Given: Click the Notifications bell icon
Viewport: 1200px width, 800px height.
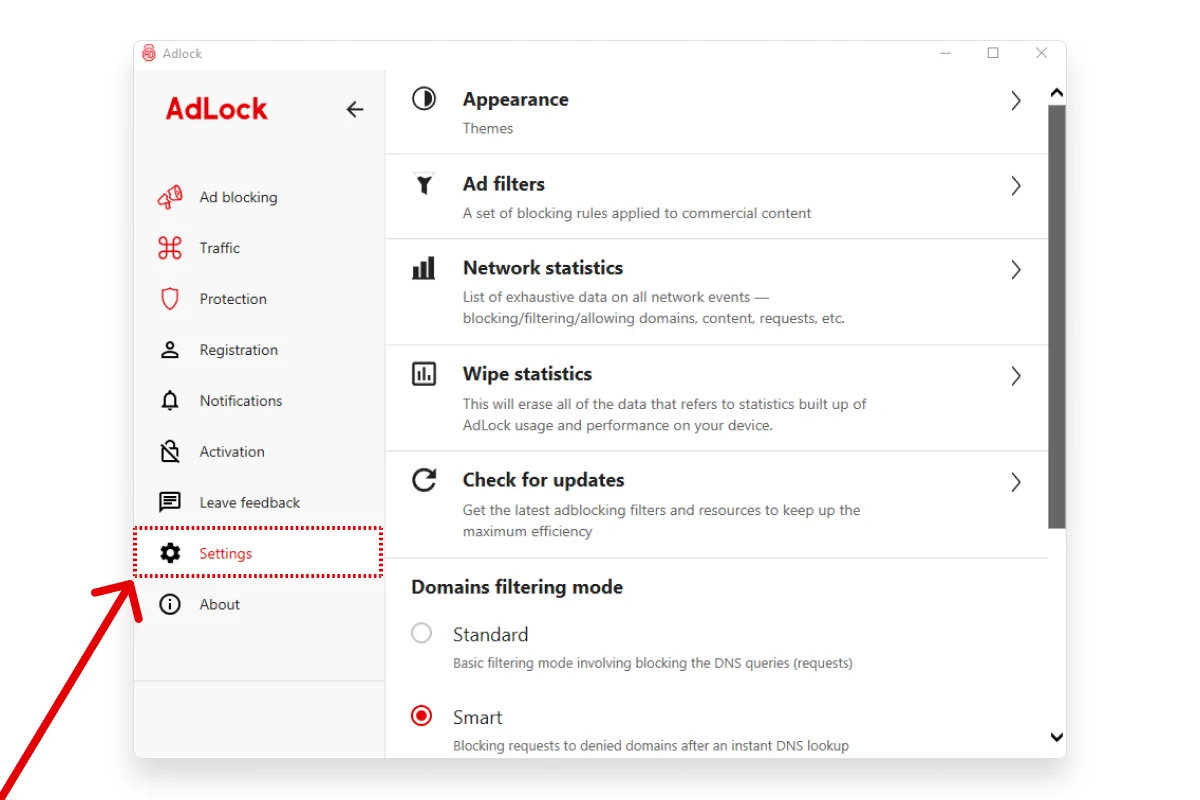Looking at the screenshot, I should point(170,401).
